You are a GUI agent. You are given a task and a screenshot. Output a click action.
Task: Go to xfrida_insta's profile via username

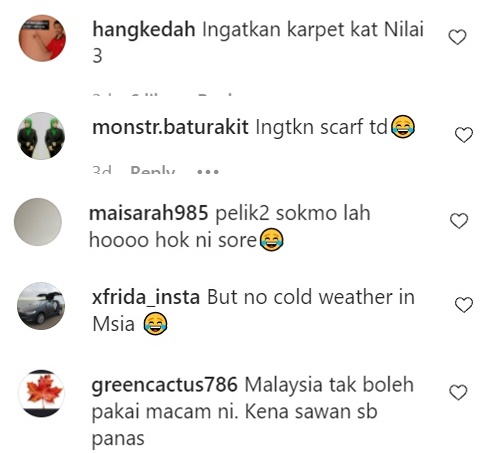(146, 298)
